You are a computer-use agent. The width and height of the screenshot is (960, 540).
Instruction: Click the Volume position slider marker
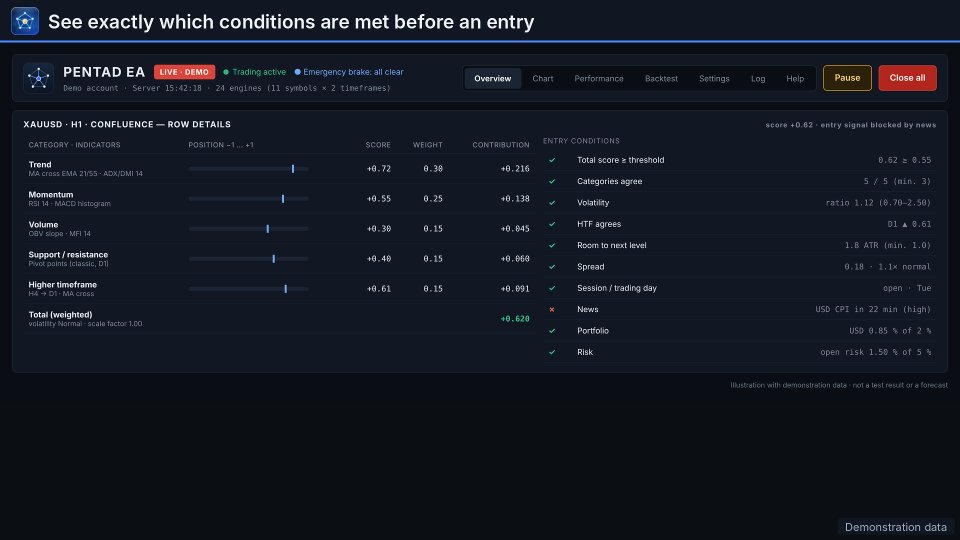click(268, 229)
